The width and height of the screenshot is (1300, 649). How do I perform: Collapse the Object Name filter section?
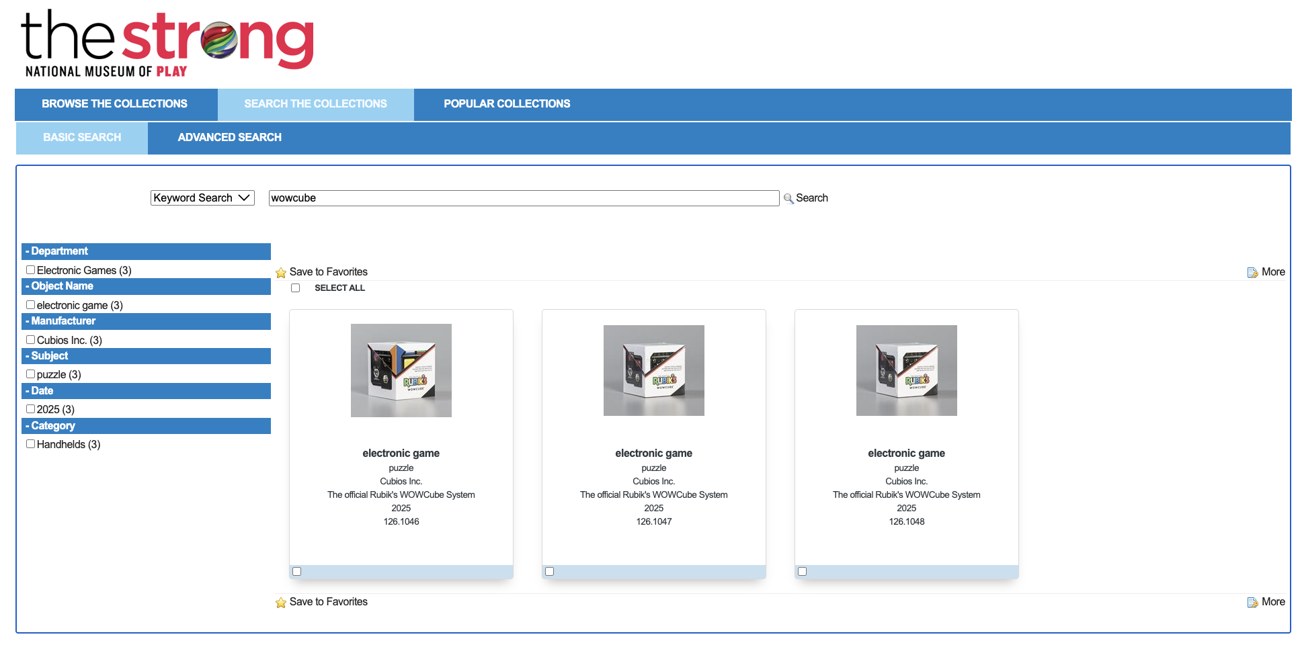pyautogui.click(x=146, y=286)
